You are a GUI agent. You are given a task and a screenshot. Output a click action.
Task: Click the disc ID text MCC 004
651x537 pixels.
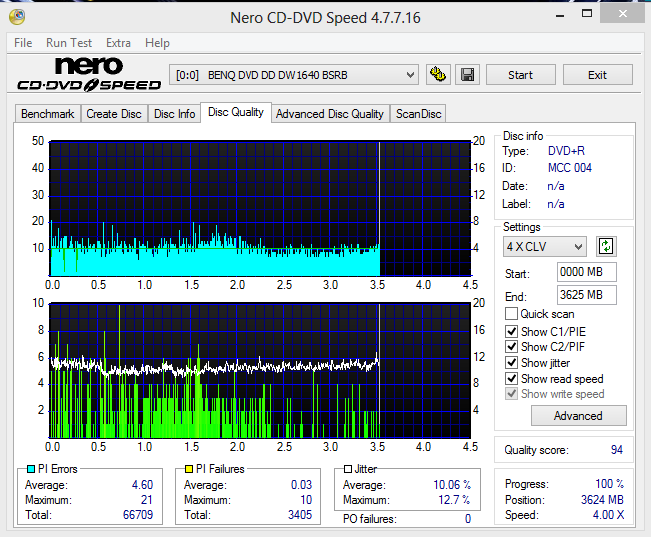coord(570,168)
